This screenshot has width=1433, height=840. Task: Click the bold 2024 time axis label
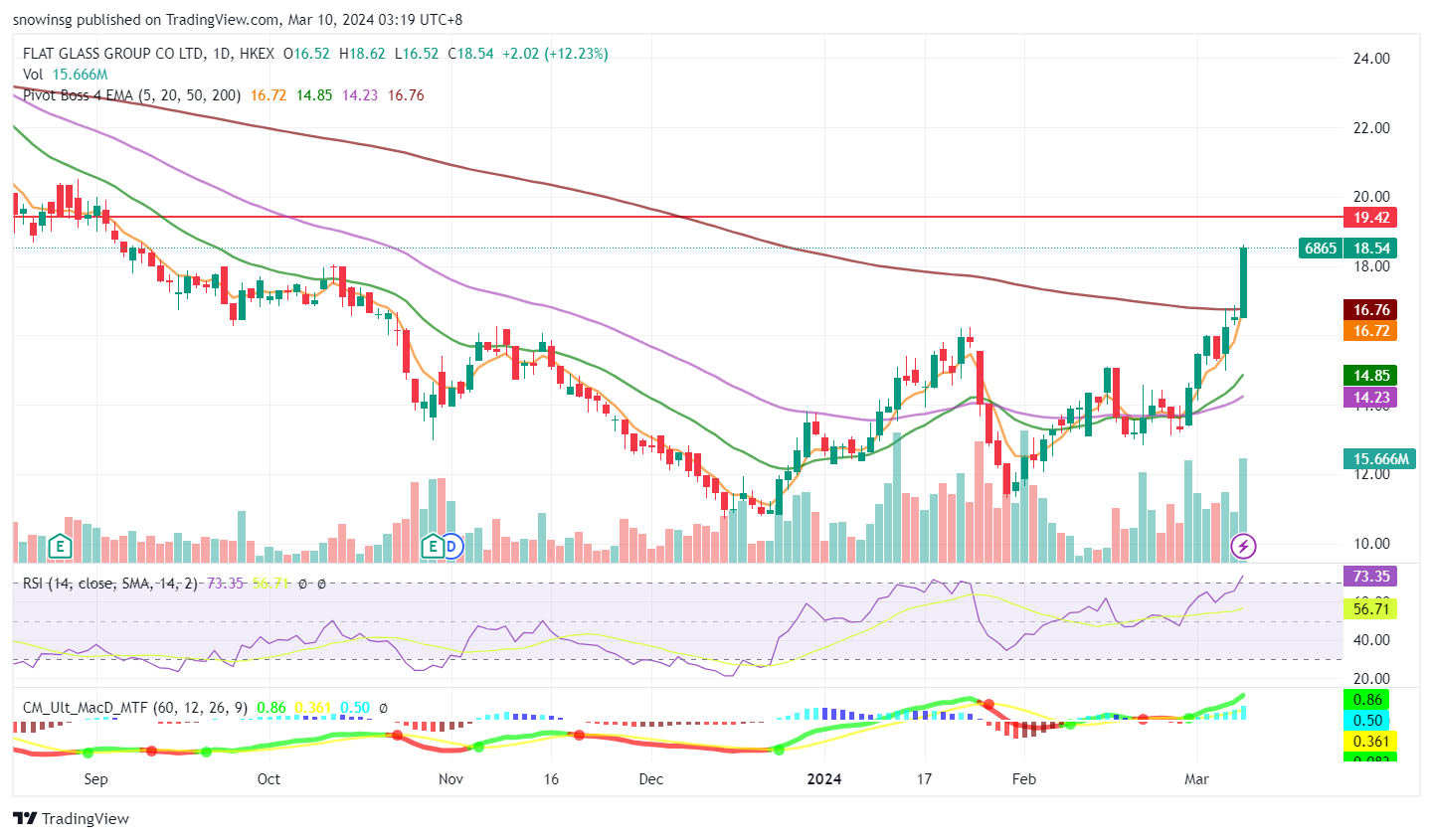[824, 779]
